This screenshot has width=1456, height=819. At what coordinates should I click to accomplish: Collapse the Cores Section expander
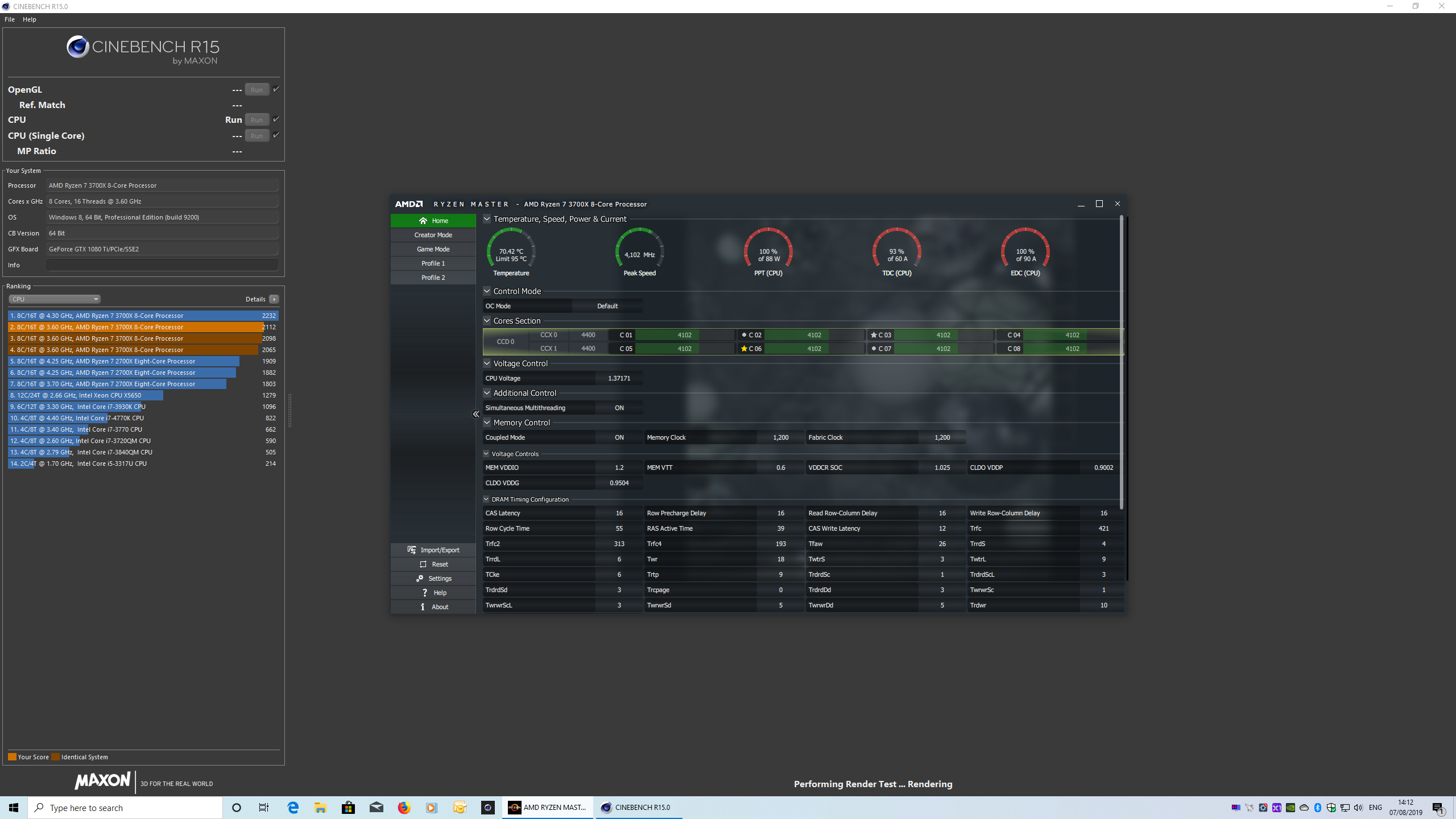click(x=487, y=321)
